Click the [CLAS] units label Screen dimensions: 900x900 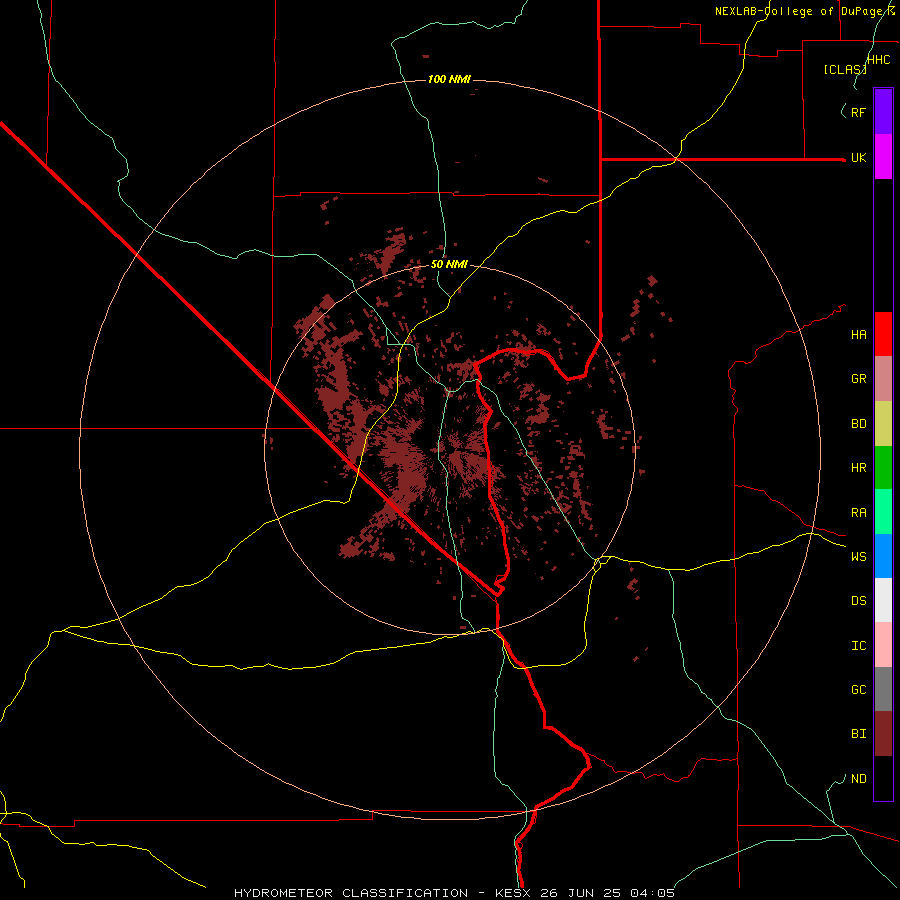tap(845, 69)
